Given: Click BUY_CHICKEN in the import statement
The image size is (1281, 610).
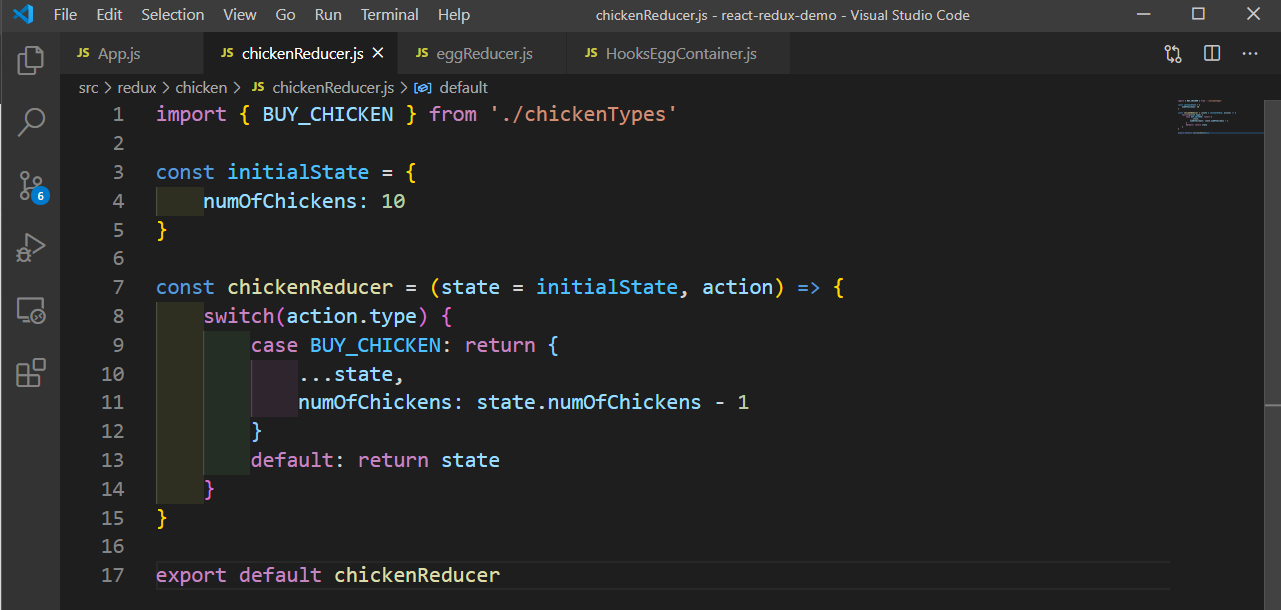Looking at the screenshot, I should [328, 114].
